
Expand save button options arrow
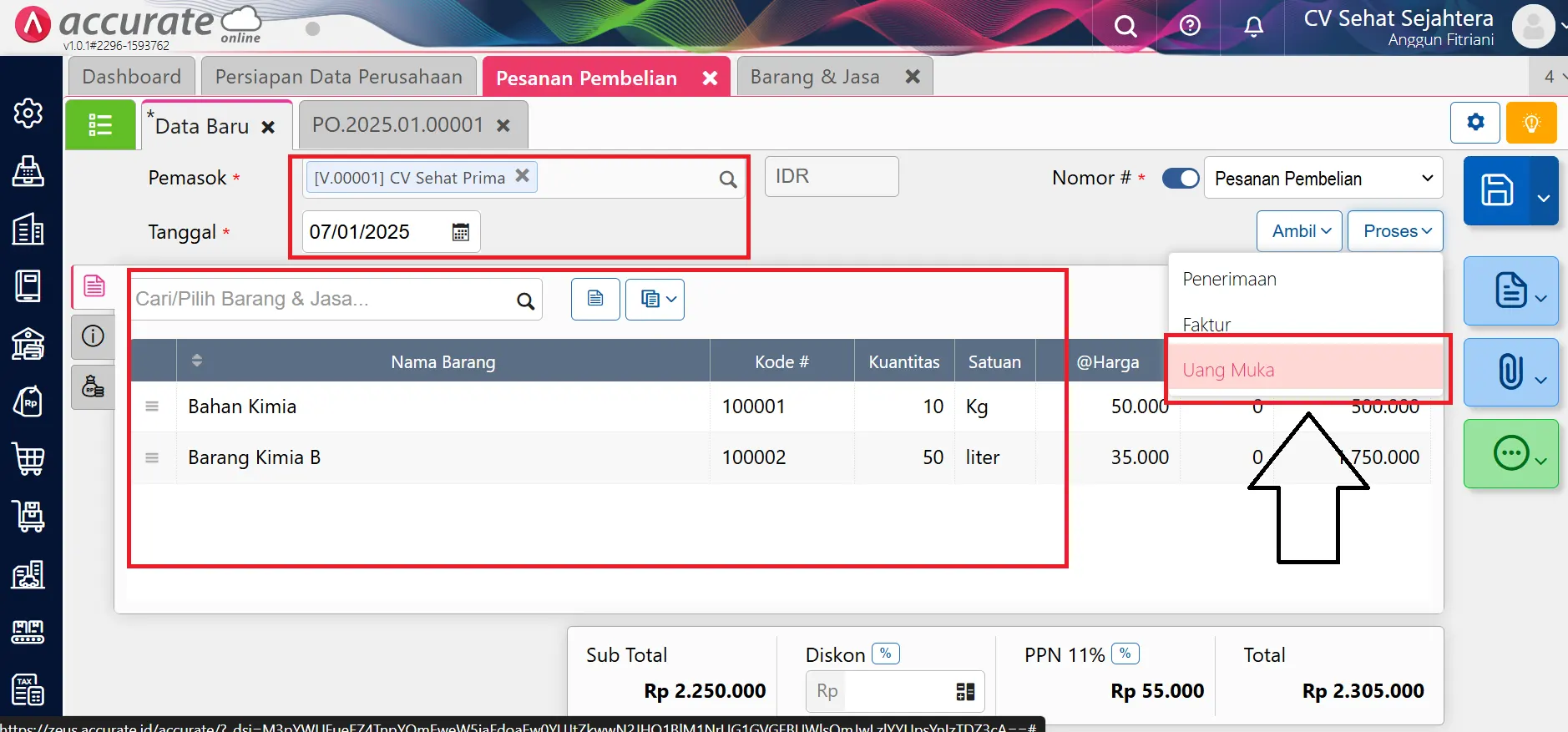coord(1544,198)
